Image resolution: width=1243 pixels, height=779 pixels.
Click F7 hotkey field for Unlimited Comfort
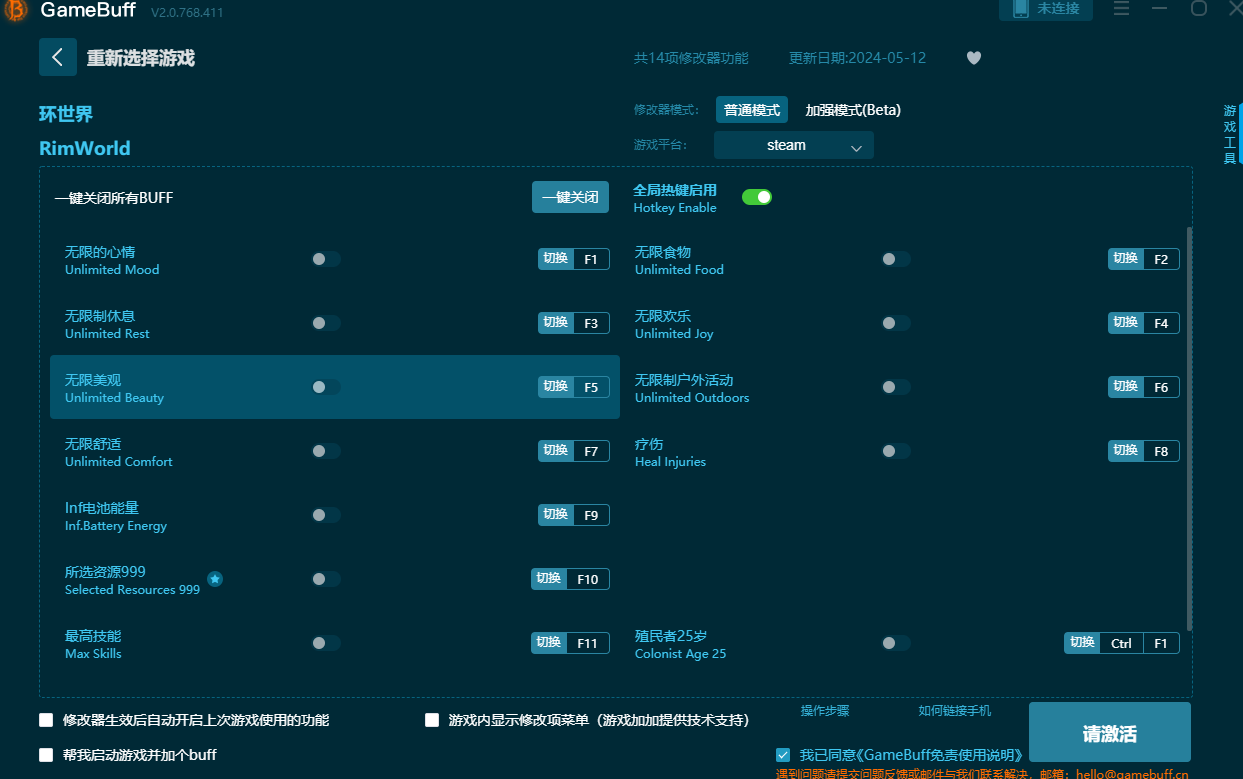[591, 451]
